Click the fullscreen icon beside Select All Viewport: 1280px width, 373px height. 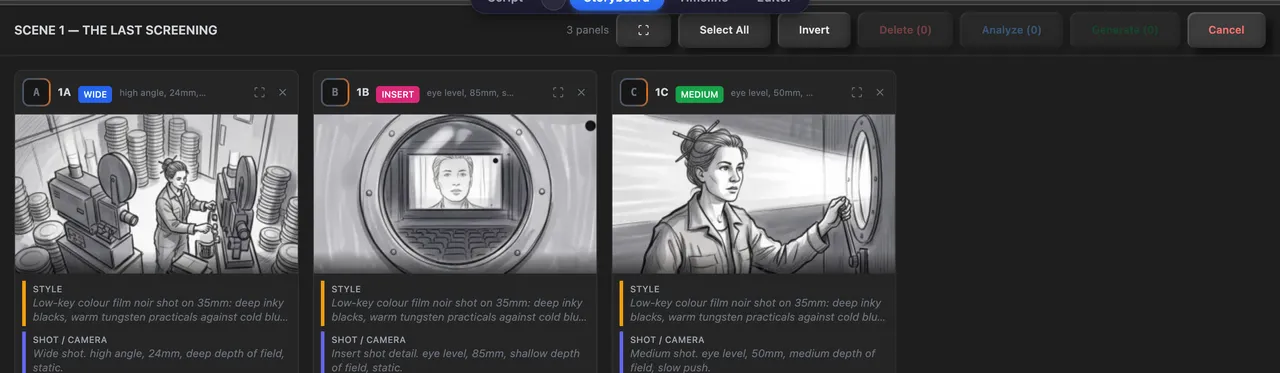coord(643,30)
